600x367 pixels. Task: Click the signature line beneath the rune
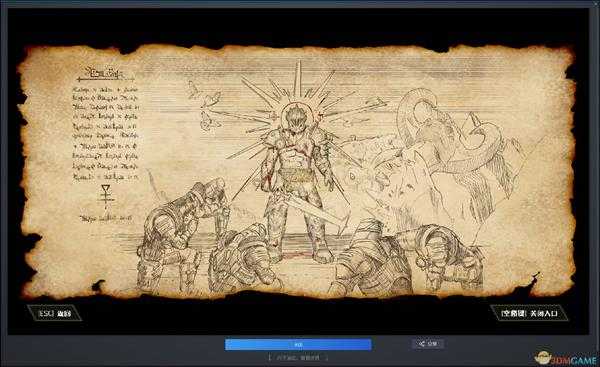[106, 219]
